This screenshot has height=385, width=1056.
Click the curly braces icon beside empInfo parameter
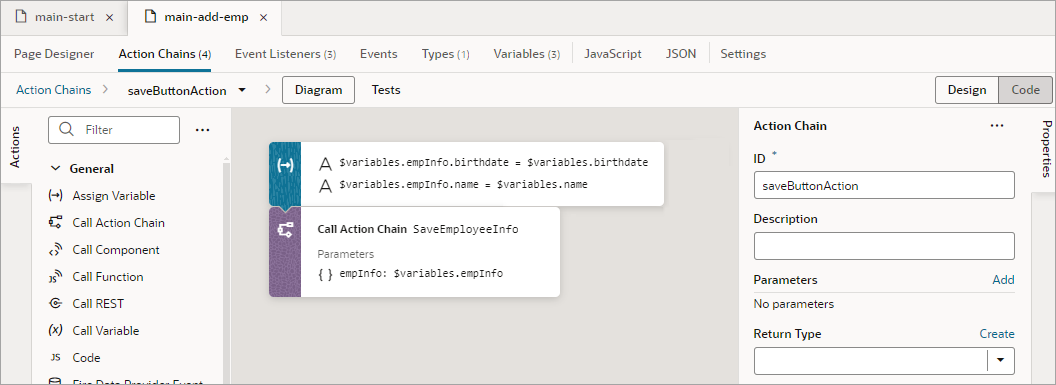[325, 274]
